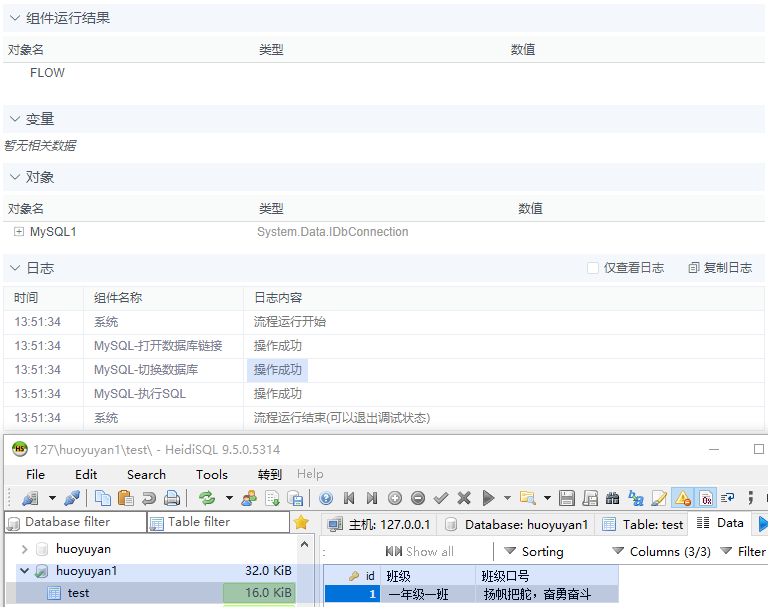Click the Run query play icon

[488, 498]
